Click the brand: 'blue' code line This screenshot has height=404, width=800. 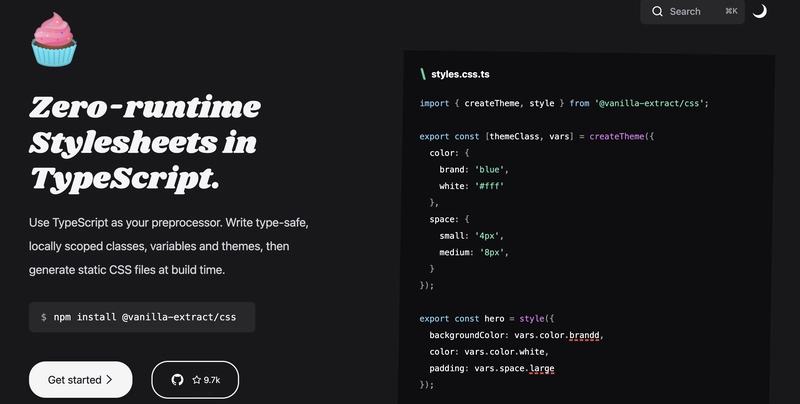click(474, 169)
